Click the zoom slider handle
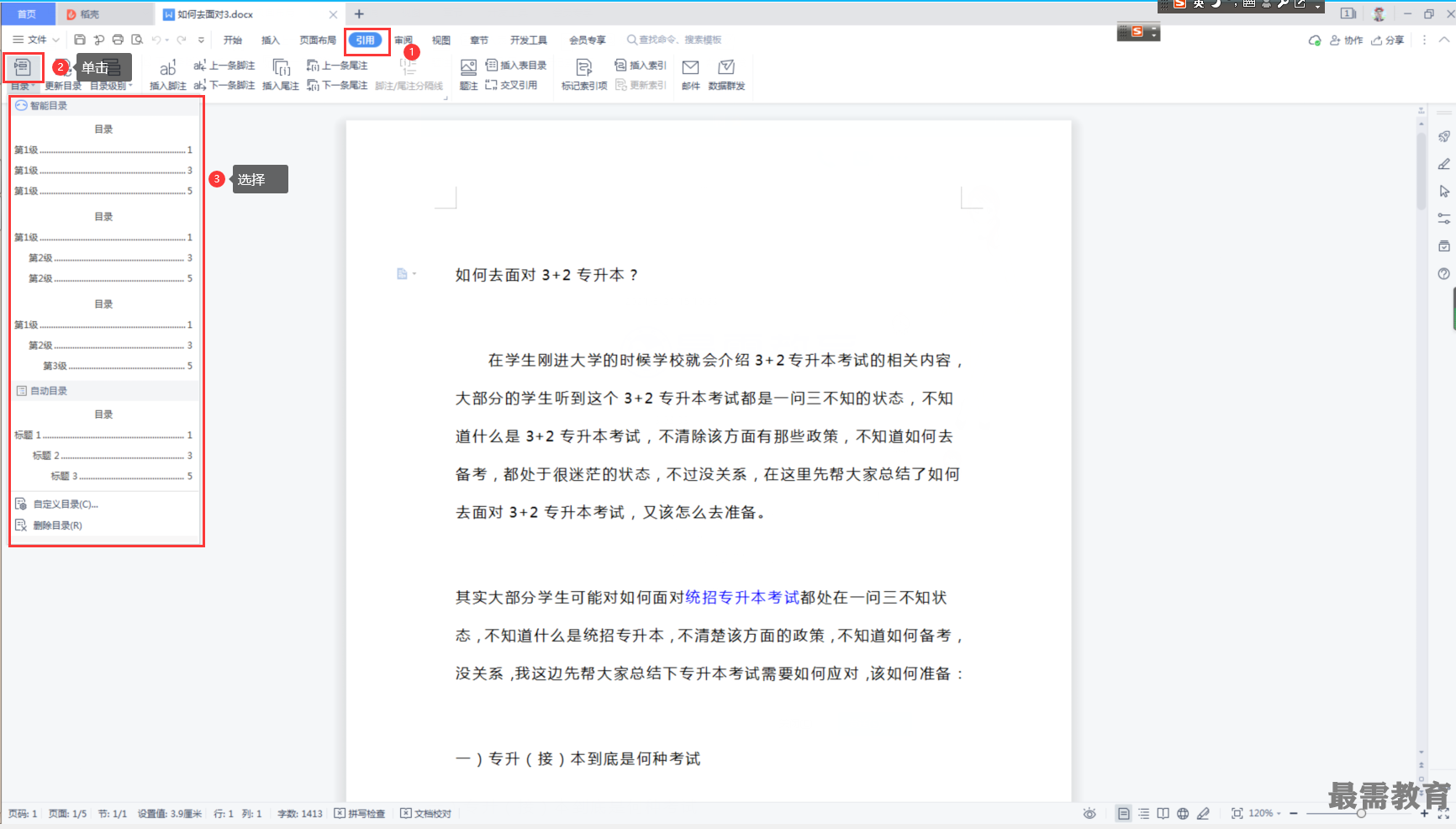 coord(1361,814)
